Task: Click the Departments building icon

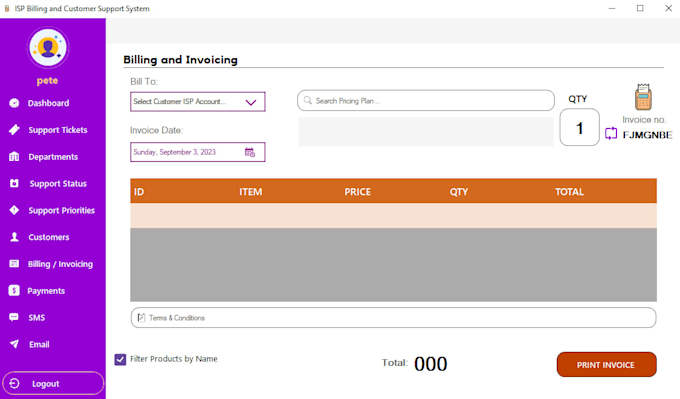Action: pos(14,157)
